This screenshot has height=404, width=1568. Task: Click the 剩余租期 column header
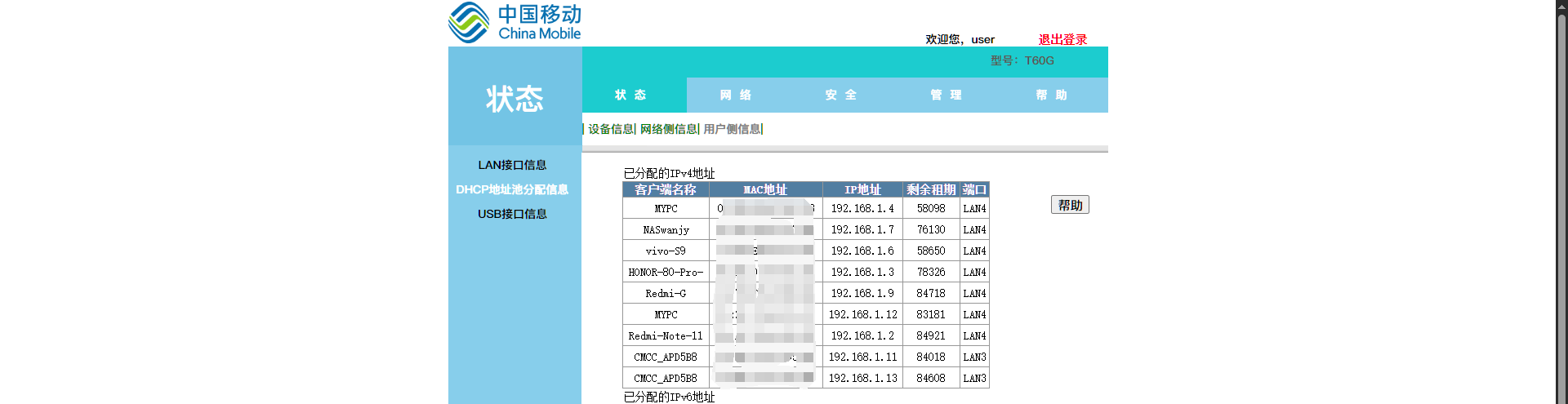931,189
